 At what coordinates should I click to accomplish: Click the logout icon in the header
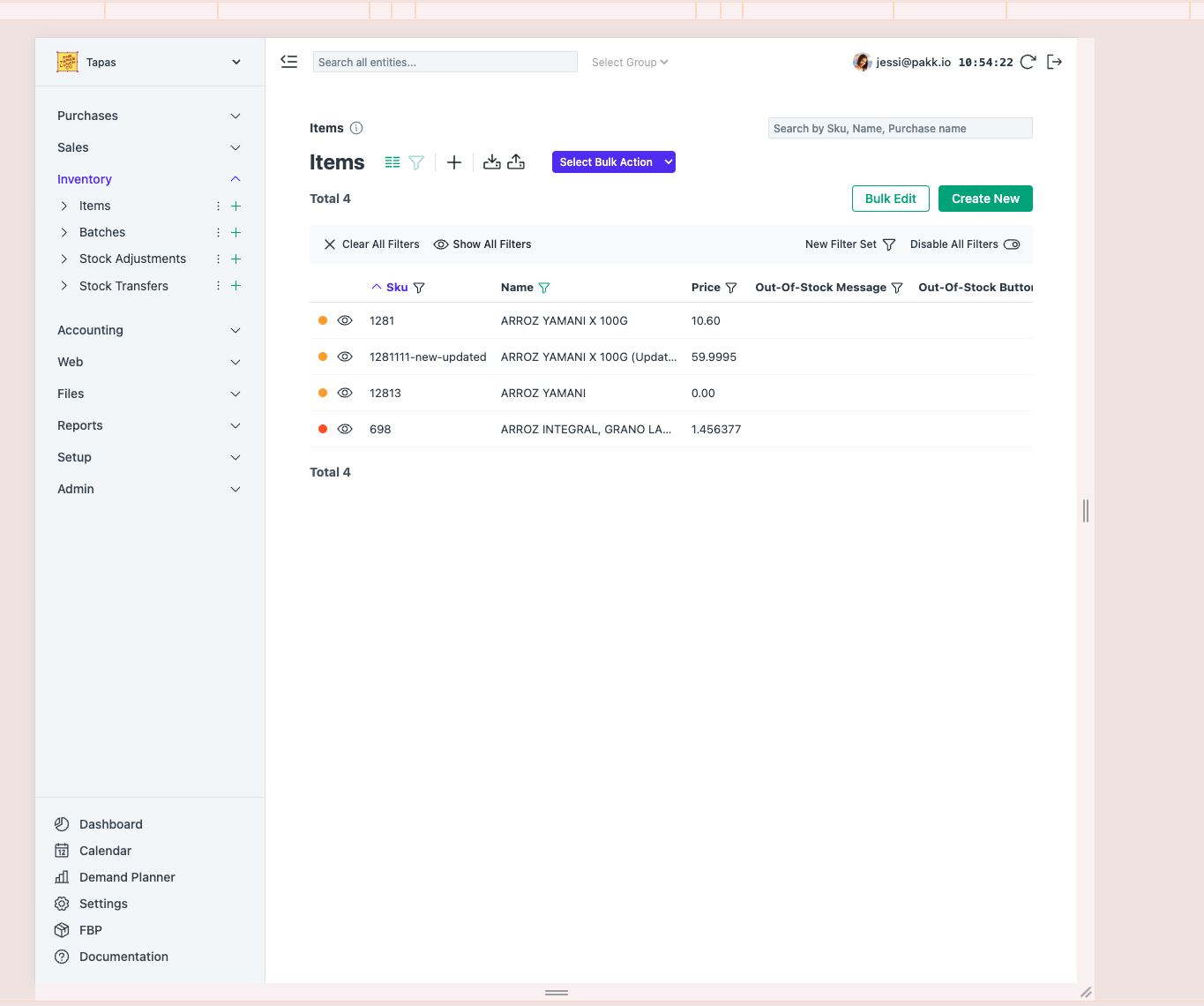click(x=1054, y=62)
